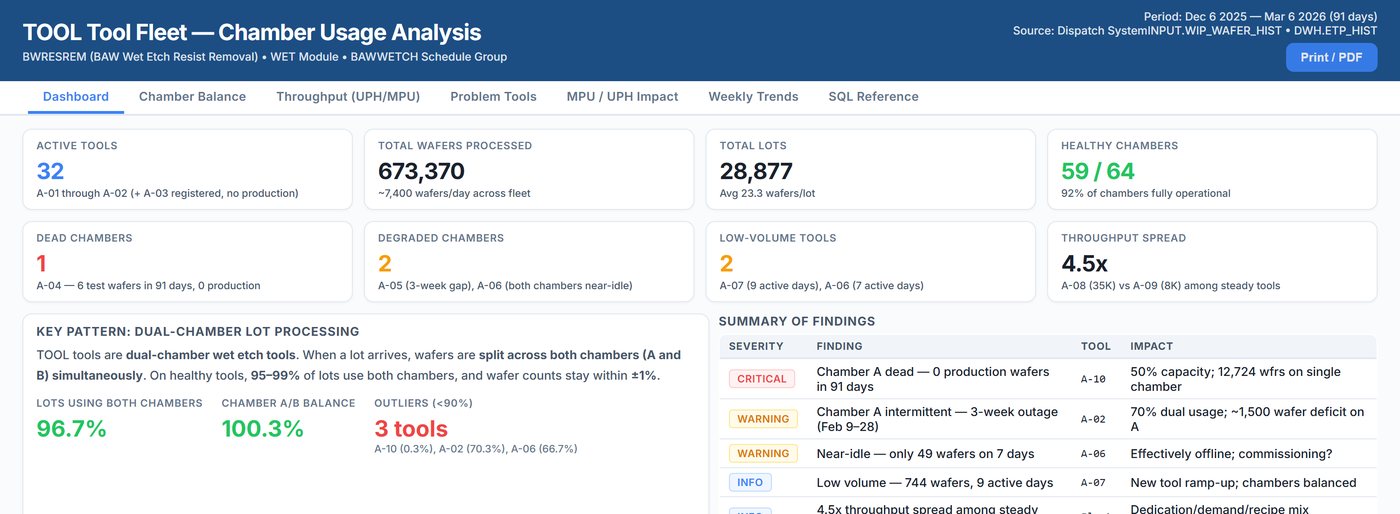This screenshot has width=1400, height=514.
Task: Click the 100.3% chamber A/B balance value
Action: coord(262,429)
